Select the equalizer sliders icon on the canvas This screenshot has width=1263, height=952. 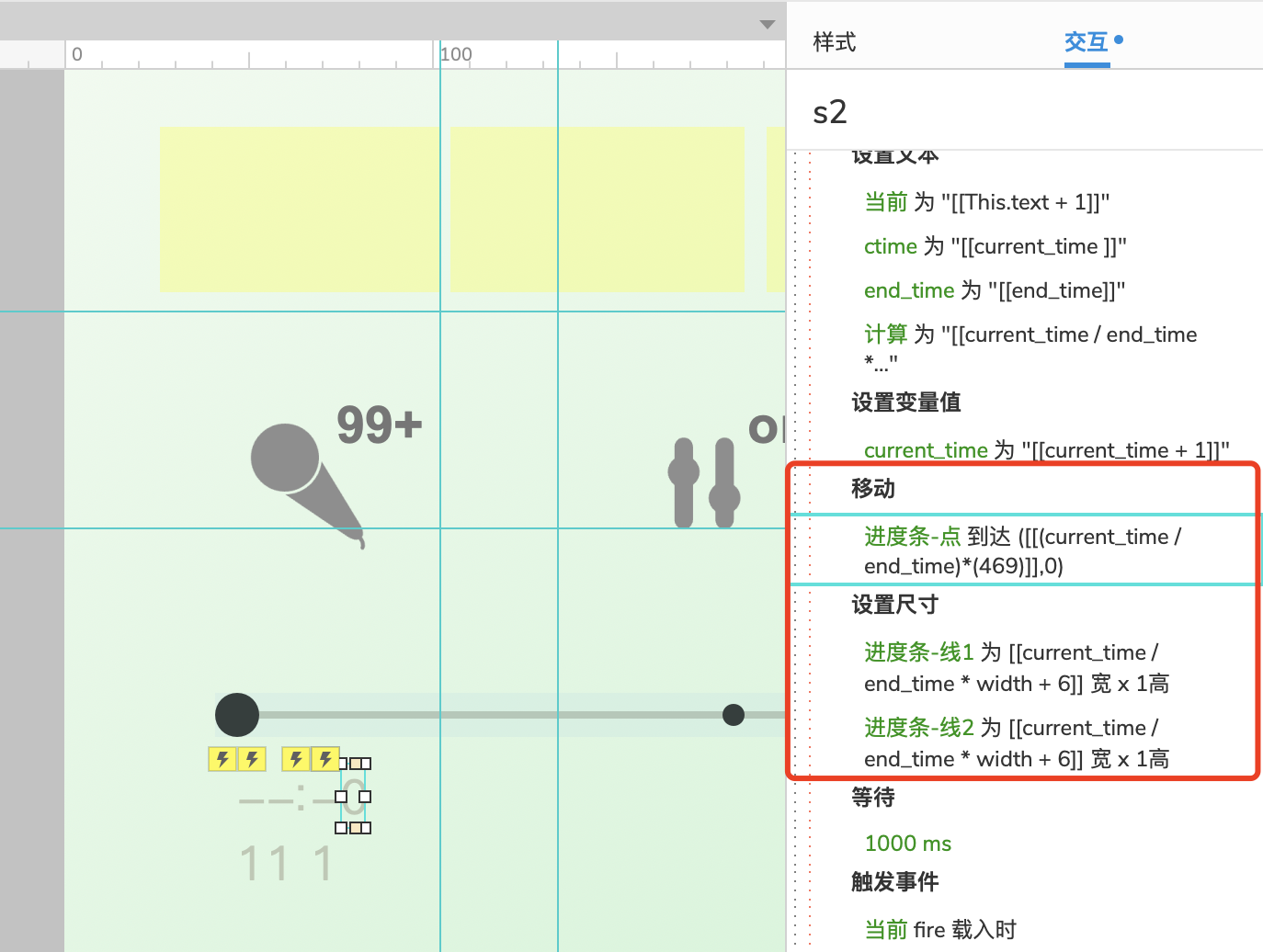[704, 482]
